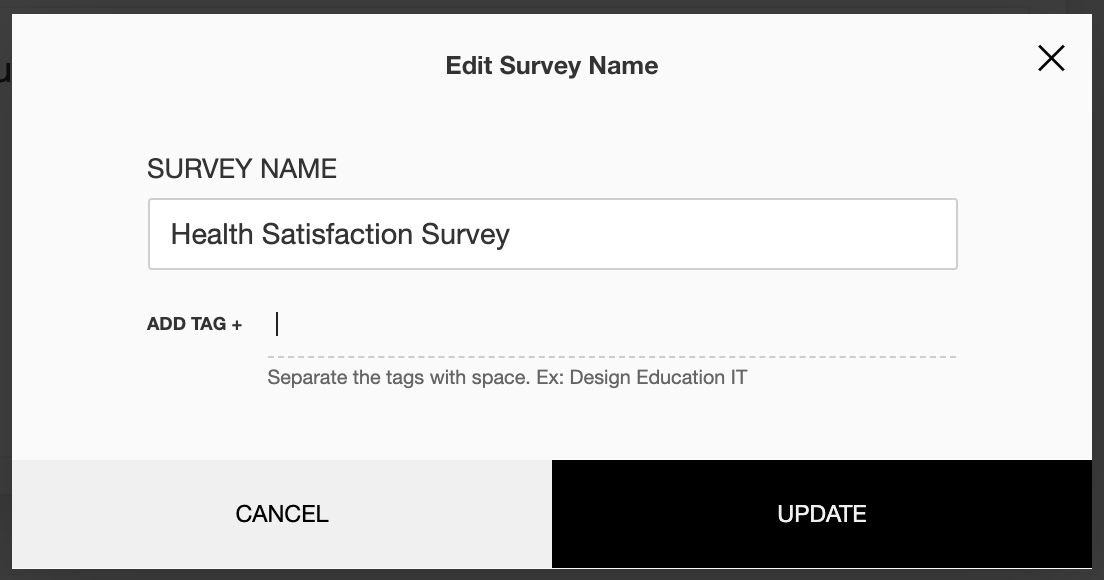1104x580 pixels.
Task: Click the word 'Health' in name field
Action: click(211, 234)
